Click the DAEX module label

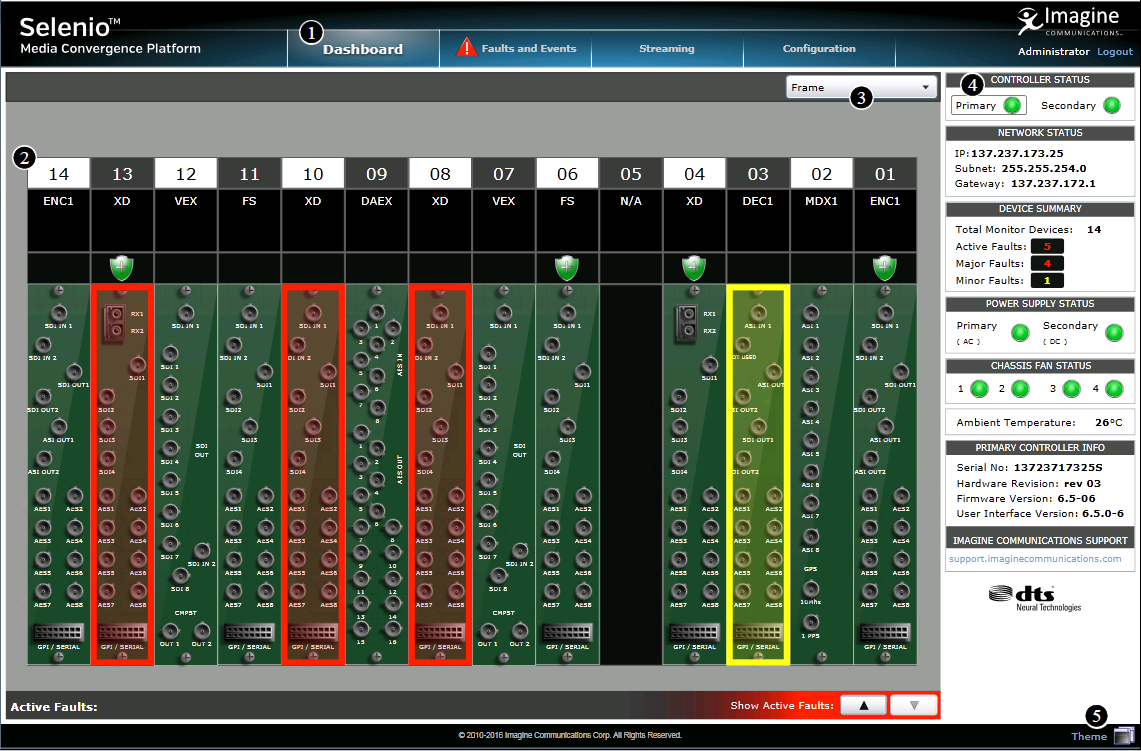click(376, 201)
